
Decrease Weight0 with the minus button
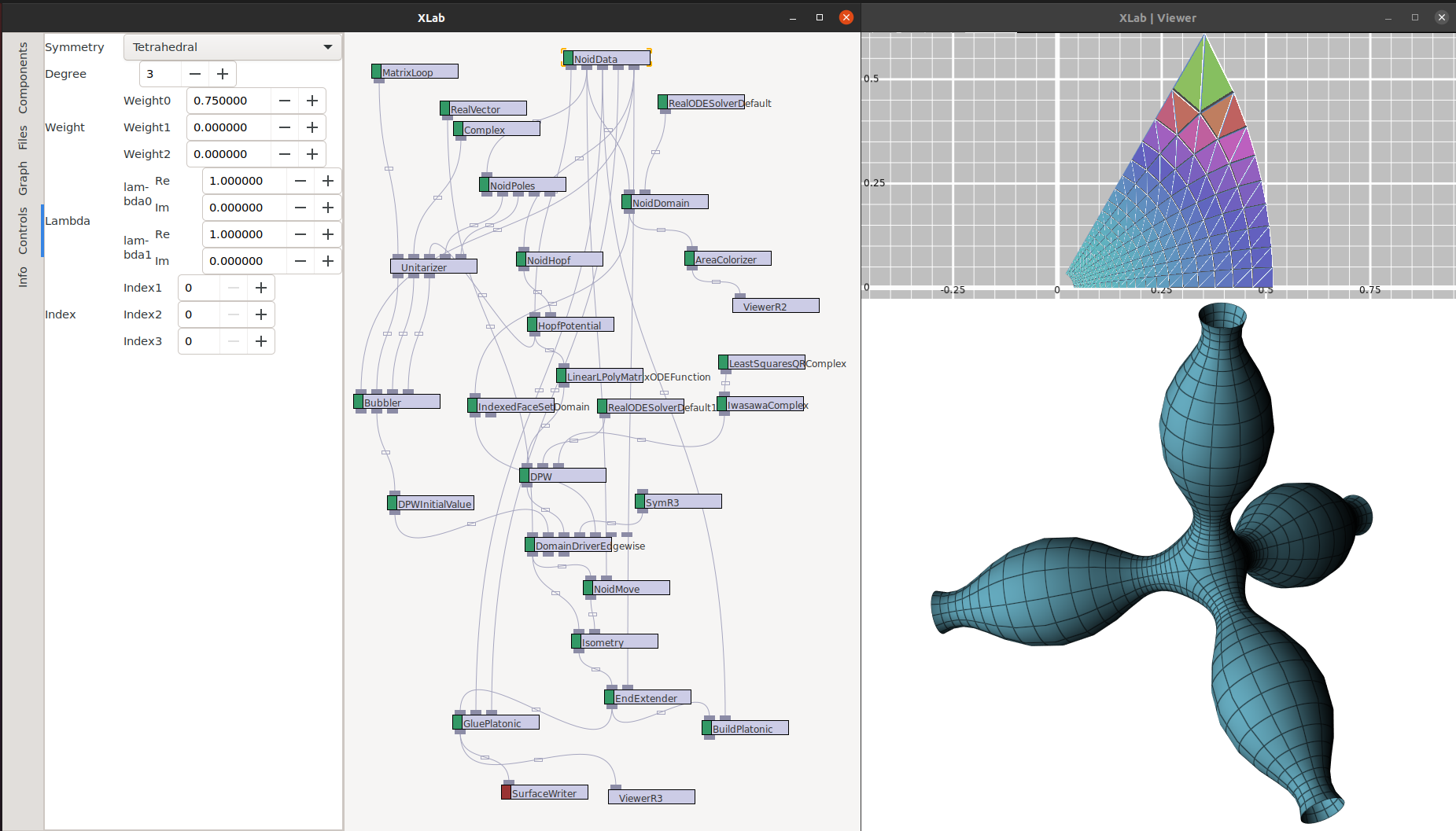click(285, 101)
